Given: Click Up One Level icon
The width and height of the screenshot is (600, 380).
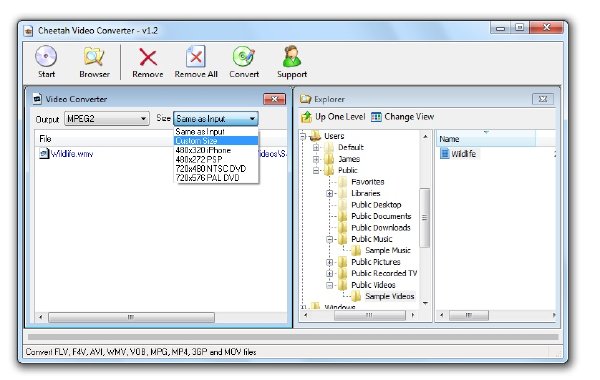Looking at the screenshot, I should (x=307, y=117).
